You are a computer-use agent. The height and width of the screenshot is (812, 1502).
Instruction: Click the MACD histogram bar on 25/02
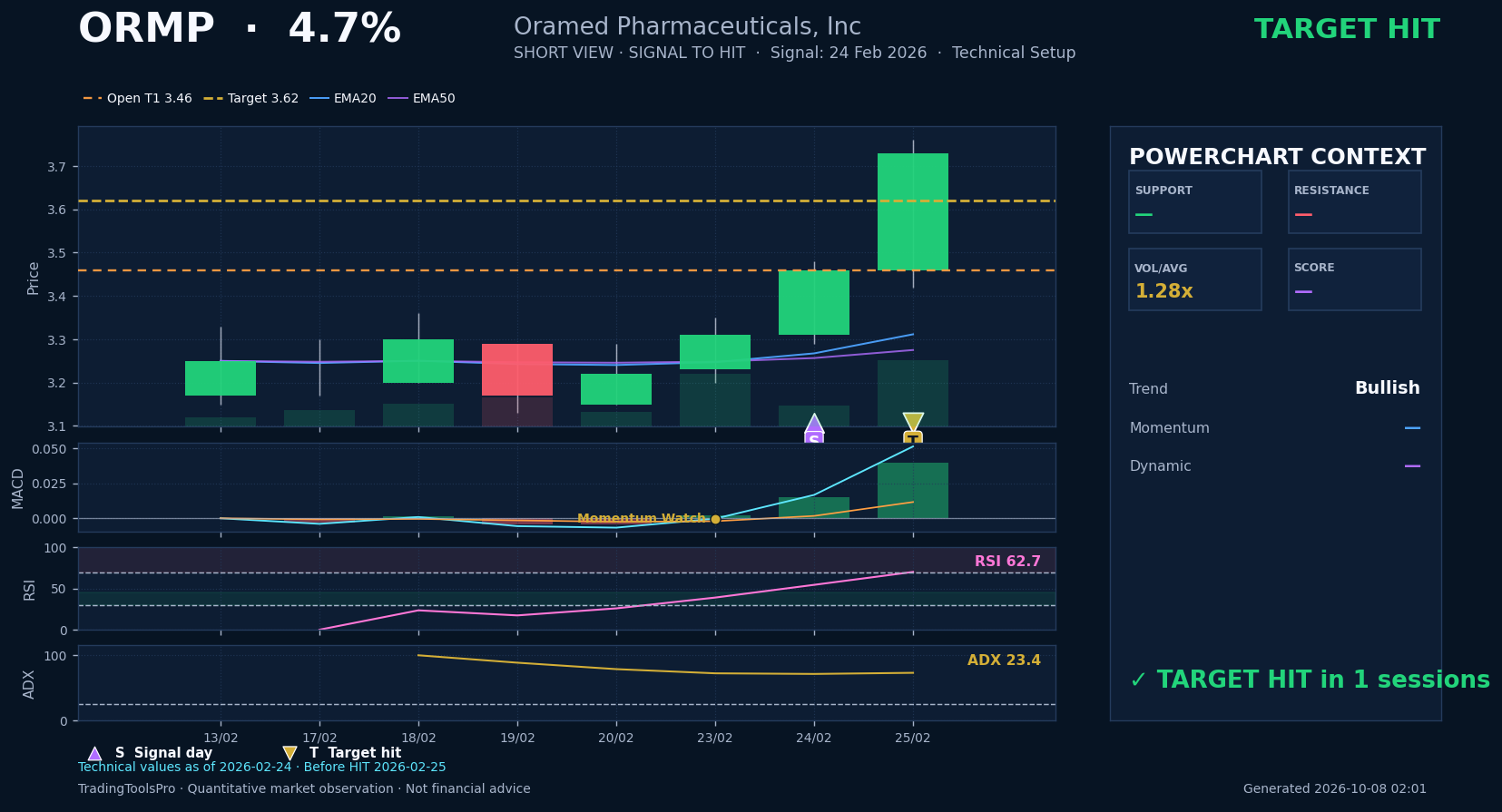click(913, 491)
